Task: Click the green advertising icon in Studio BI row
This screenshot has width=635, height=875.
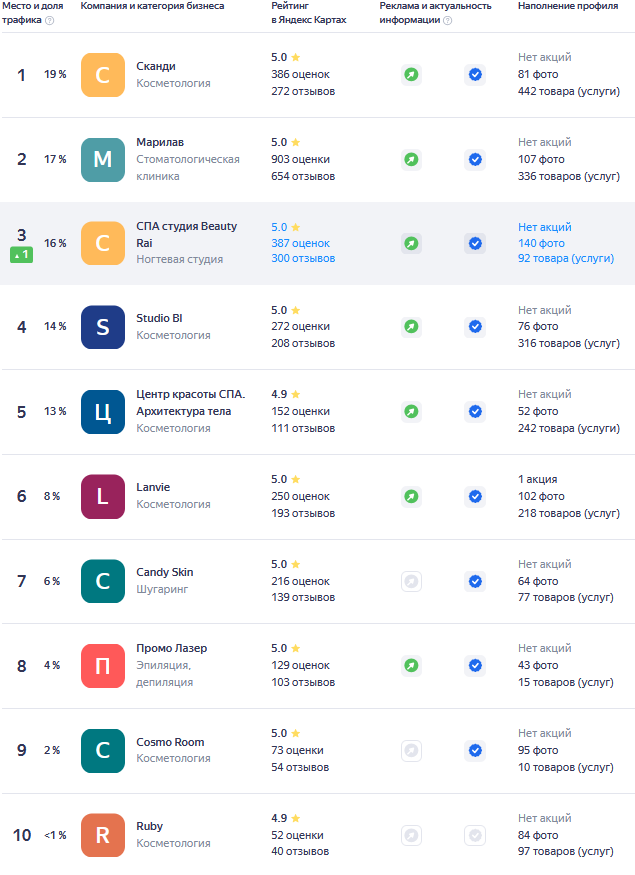Action: click(x=411, y=326)
